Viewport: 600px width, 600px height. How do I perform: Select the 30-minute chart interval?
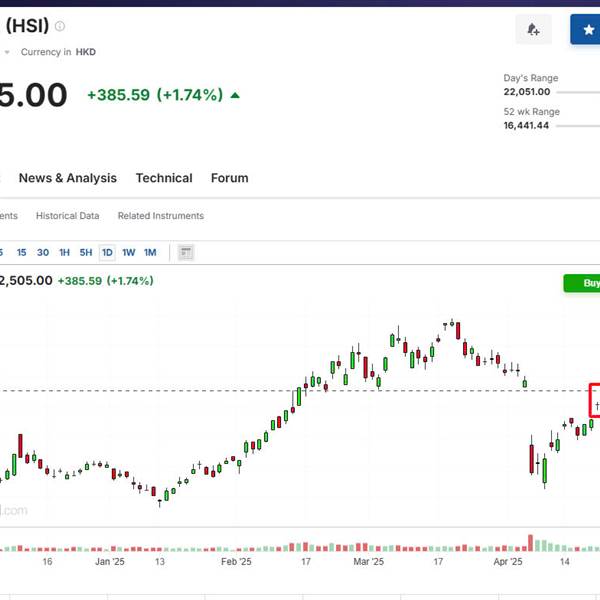click(x=43, y=253)
